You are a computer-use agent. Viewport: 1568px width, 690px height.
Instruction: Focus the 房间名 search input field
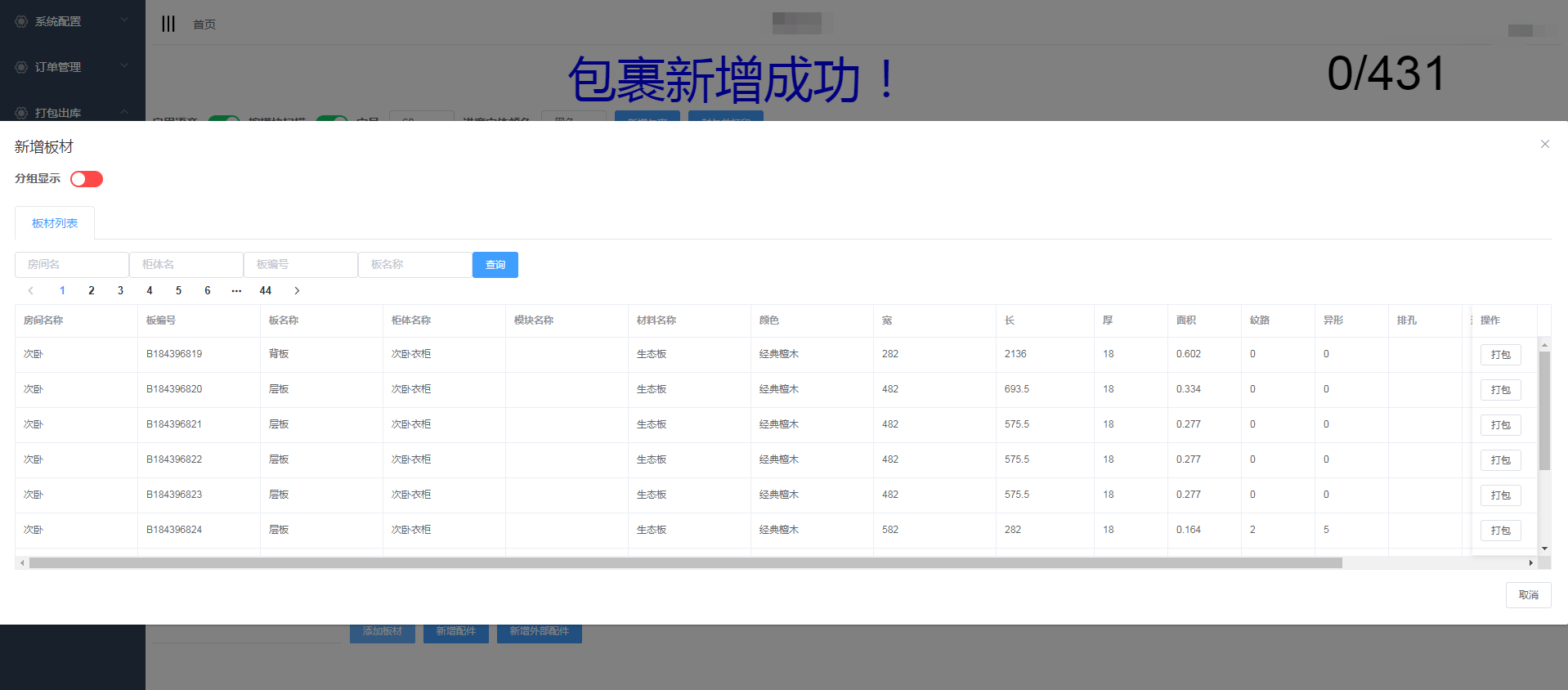coord(72,265)
